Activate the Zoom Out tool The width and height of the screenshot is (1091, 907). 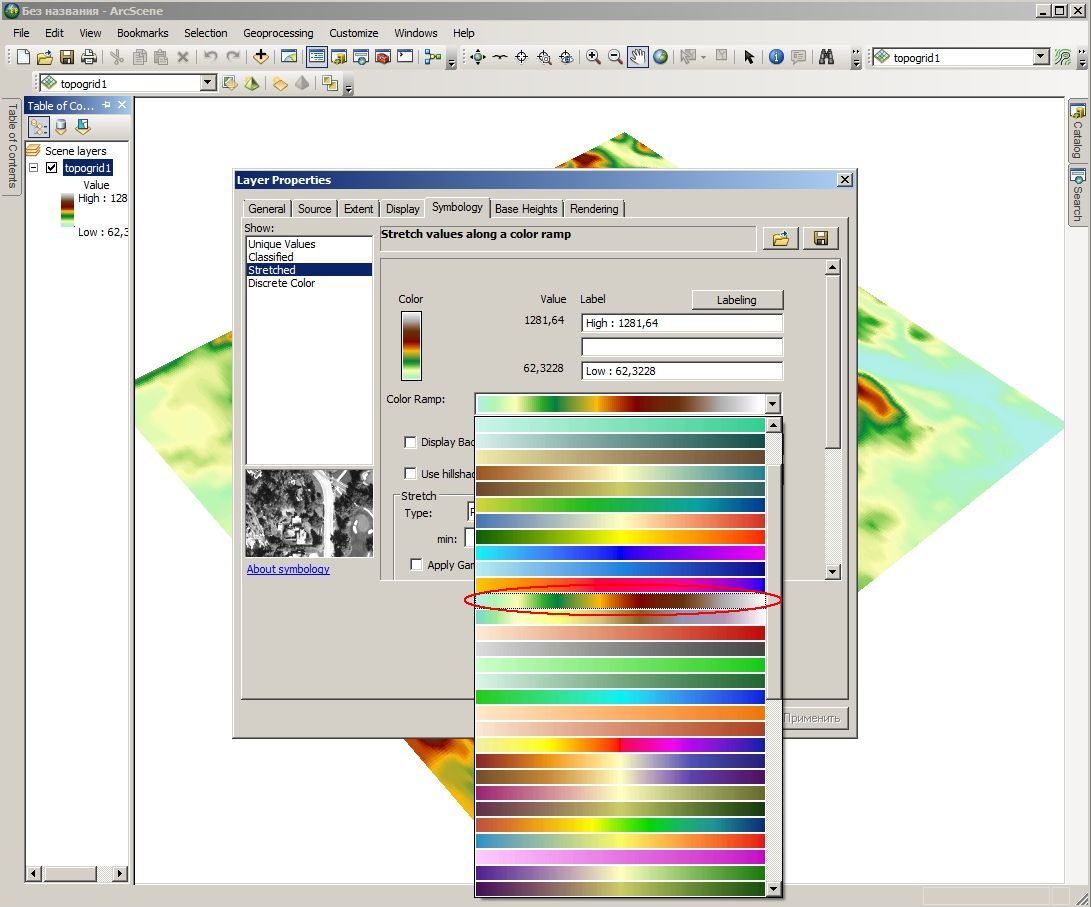pyautogui.click(x=615, y=57)
